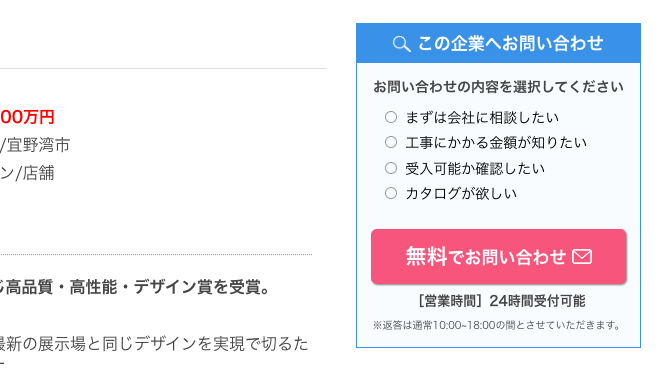Click the prompt お問い合わせの内容を選択してください
Viewport: 670px width, 370px height.
tap(498, 87)
